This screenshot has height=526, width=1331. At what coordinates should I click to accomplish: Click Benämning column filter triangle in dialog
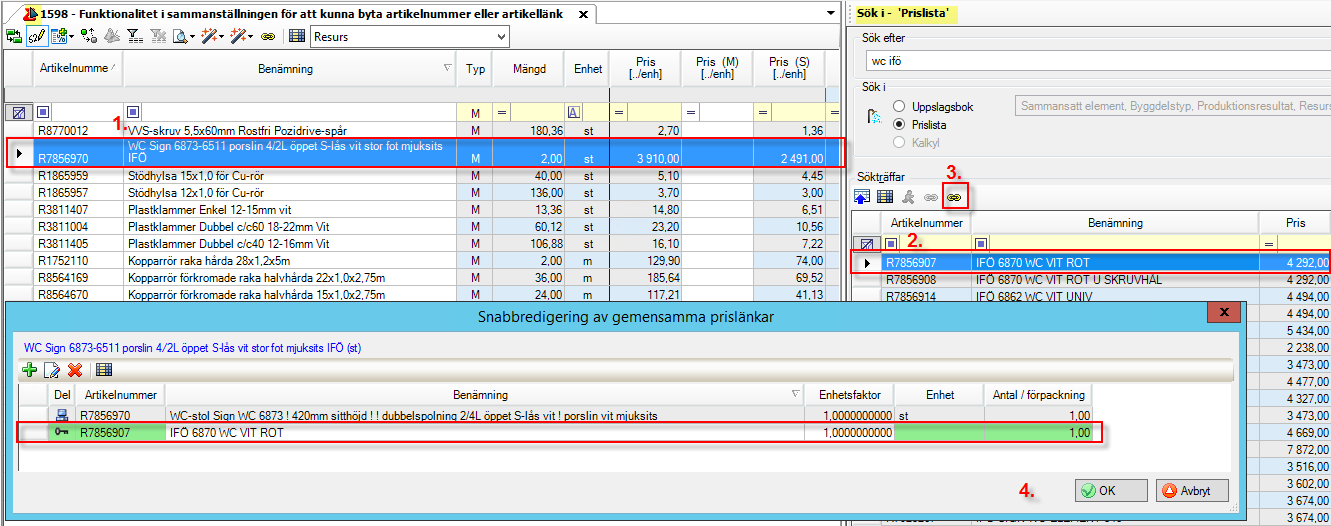tap(796, 394)
